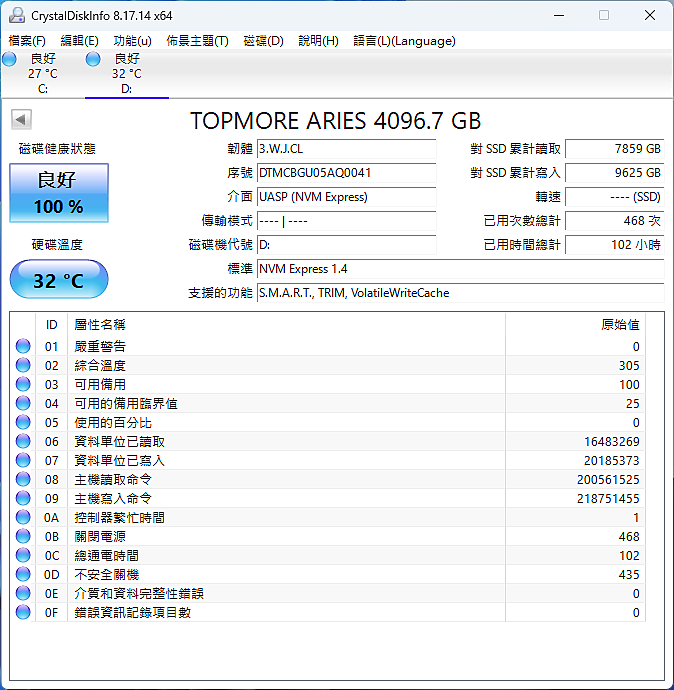Click the status orb for attribute 04 可用的備用臨界值
The image size is (674, 690).
pos(23,403)
